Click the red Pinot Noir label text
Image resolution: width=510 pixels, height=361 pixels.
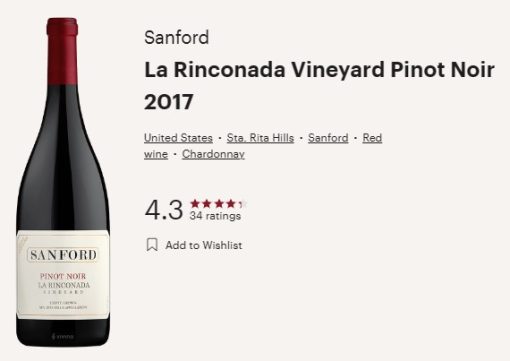[x=63, y=276]
